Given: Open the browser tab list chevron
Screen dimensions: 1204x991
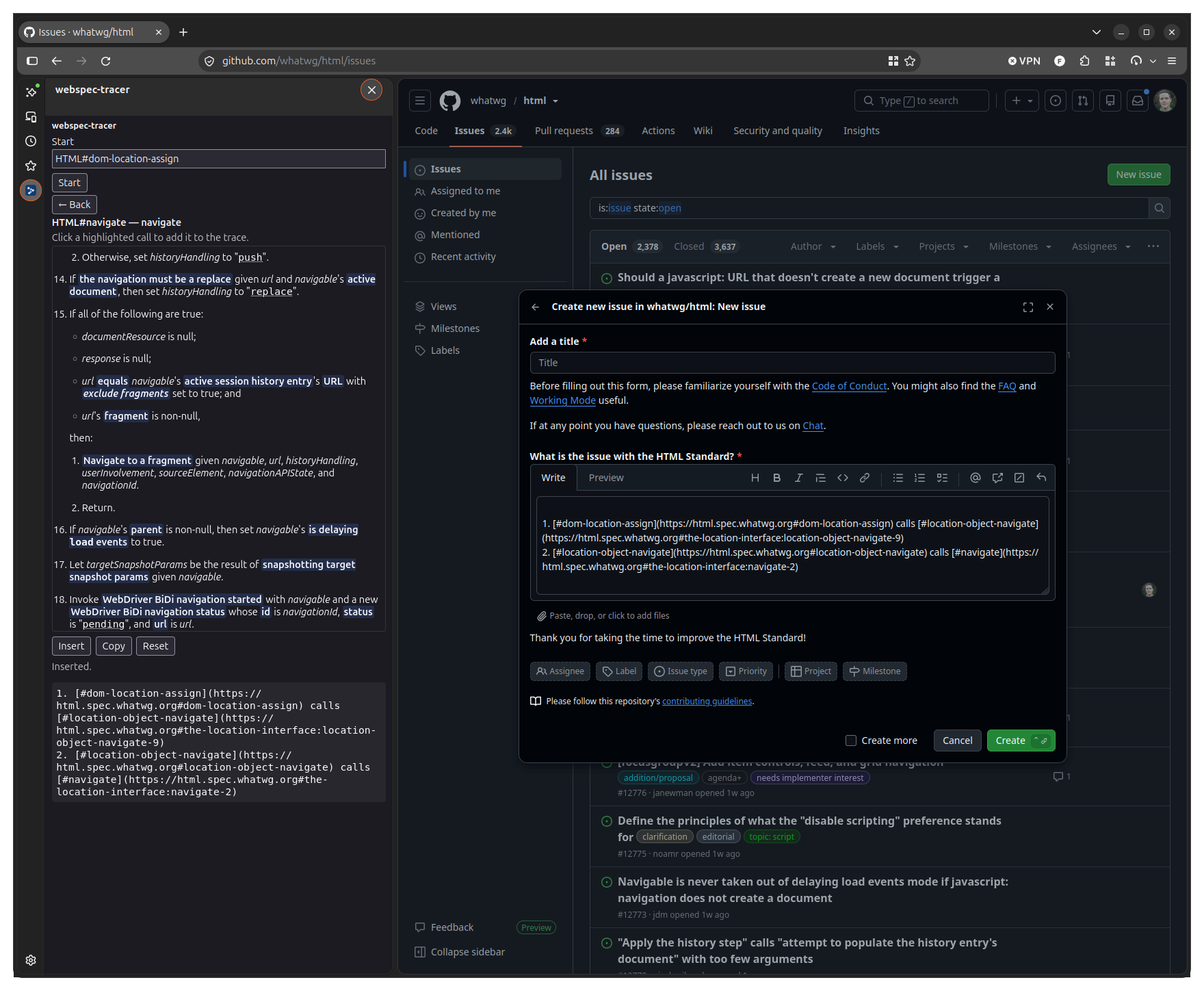Looking at the screenshot, I should 1097,32.
